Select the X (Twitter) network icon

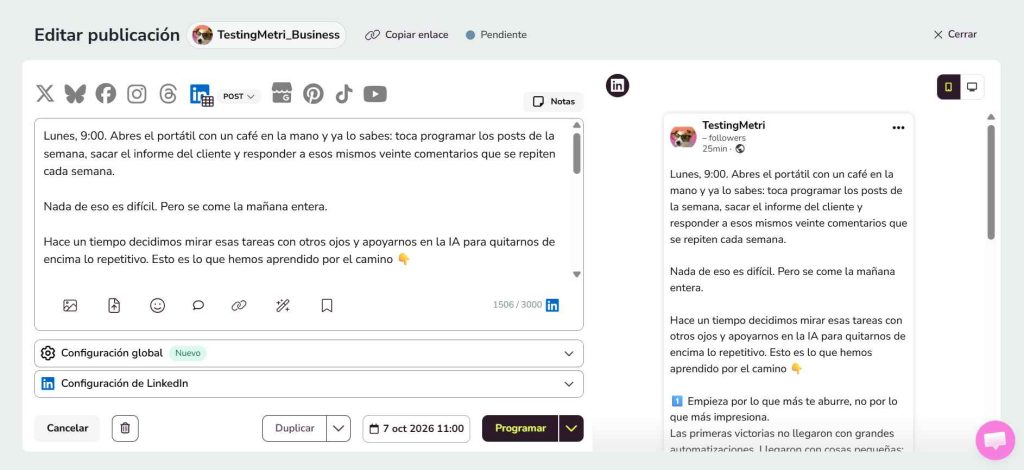(45, 94)
